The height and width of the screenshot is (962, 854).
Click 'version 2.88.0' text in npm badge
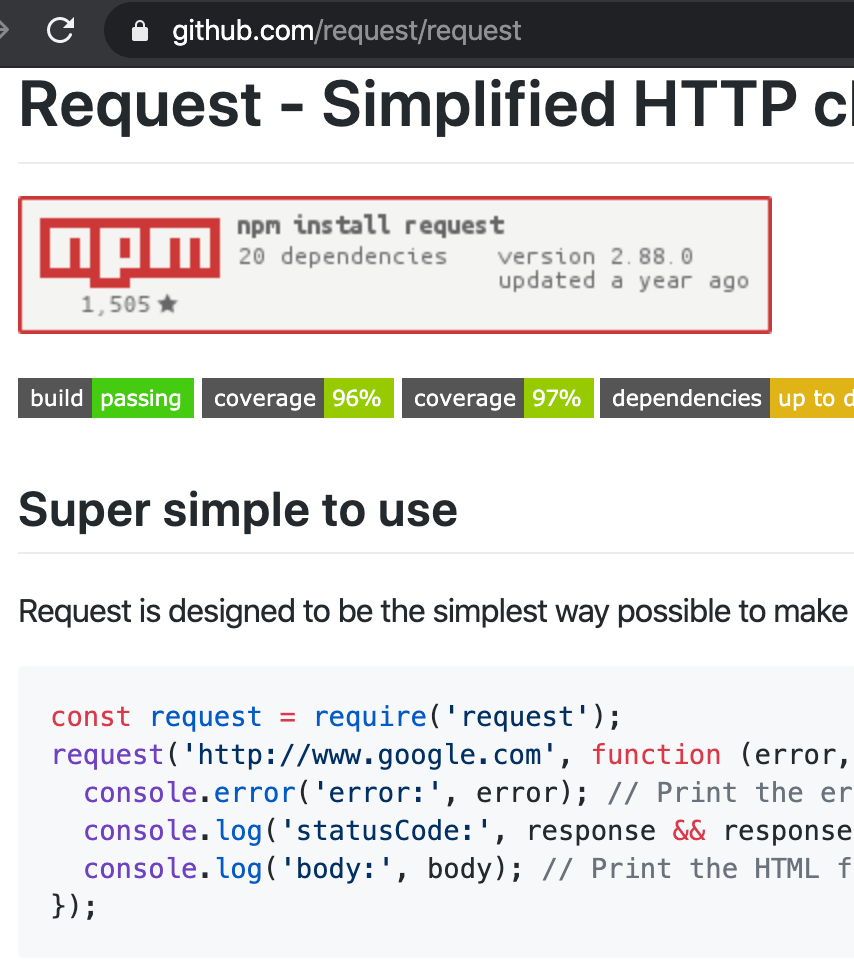(x=595, y=256)
